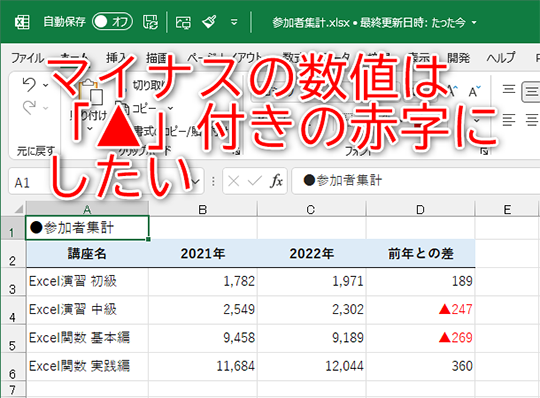Click the formula bar showing ●参加者集計

point(416,181)
